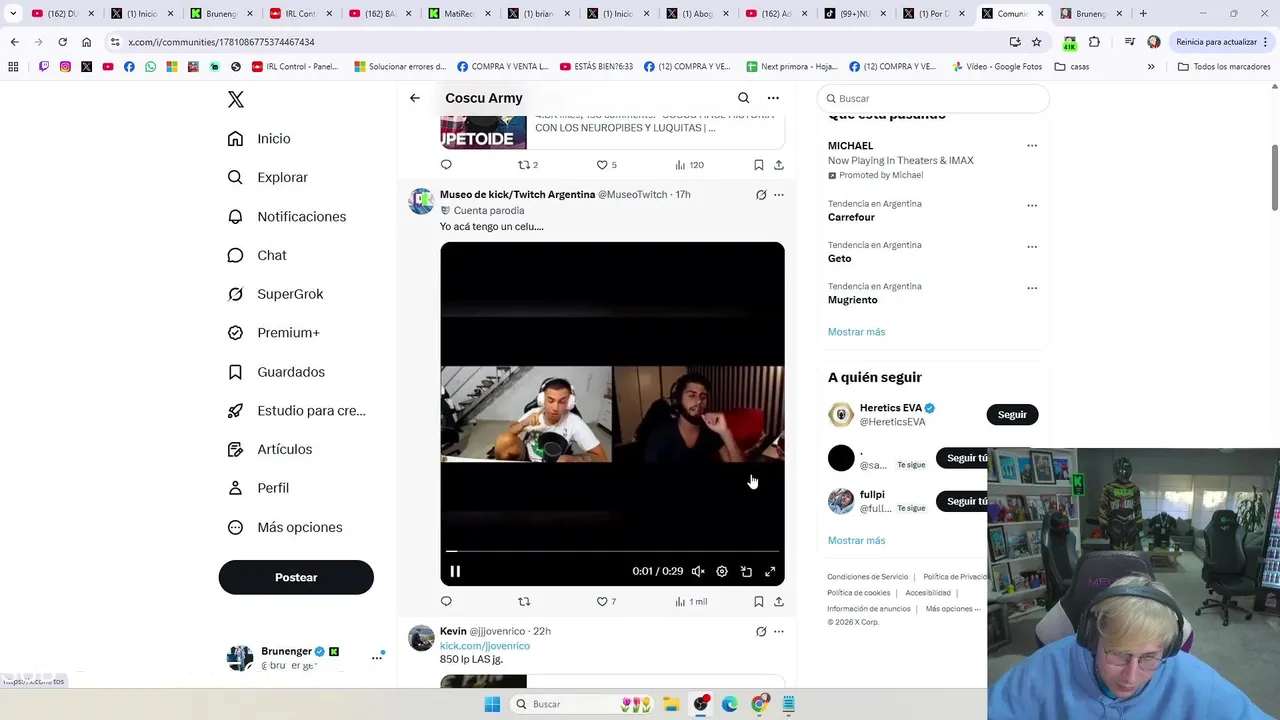This screenshot has height=720, width=1280.
Task: Open Perfil in sidebar
Action: [x=259, y=488]
